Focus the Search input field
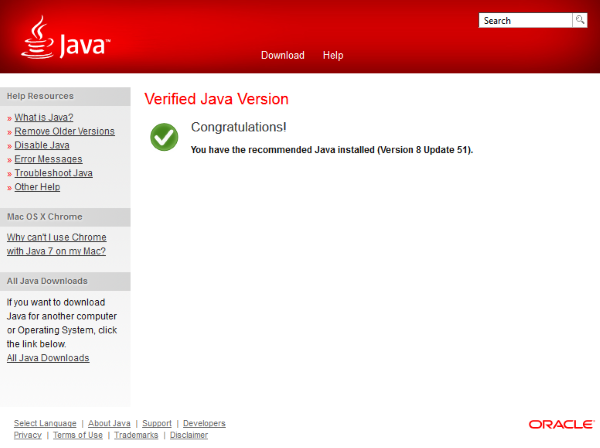The height and width of the screenshot is (448, 600). (x=525, y=20)
